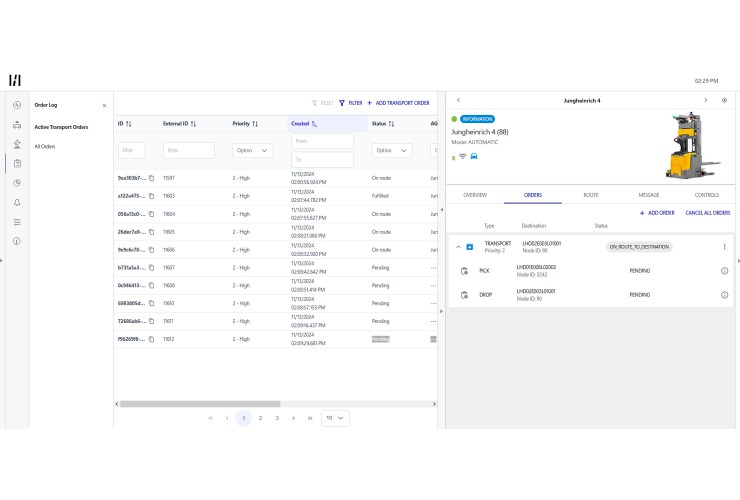Viewport: 740px width, 500px height.
Task: Click the Jungheinrich forklift image
Action: (693, 145)
